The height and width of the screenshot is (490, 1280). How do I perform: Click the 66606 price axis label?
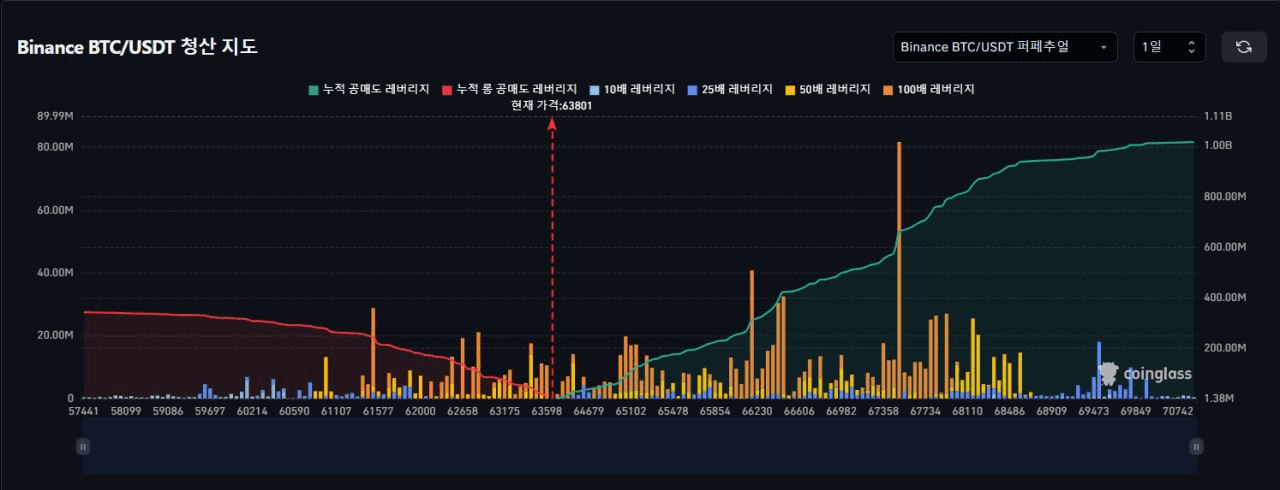coord(799,411)
